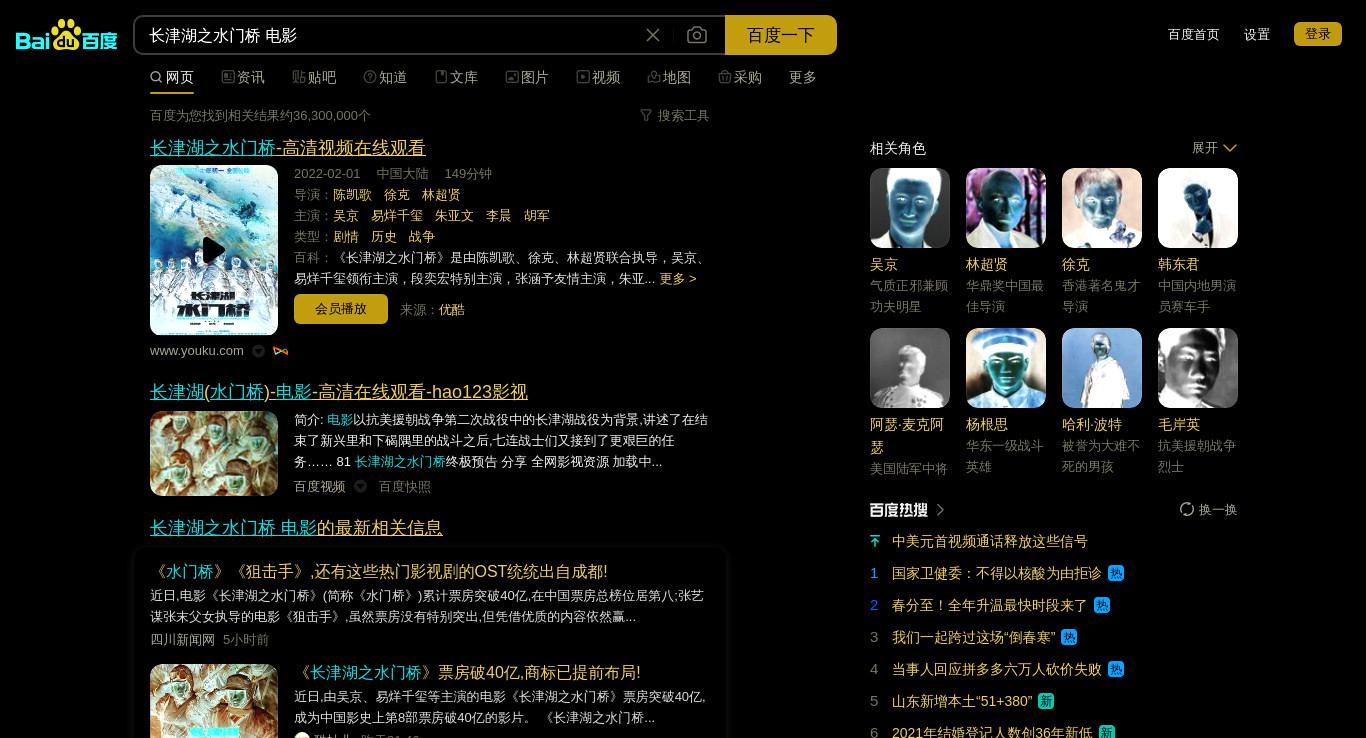Open camera image search icon

click(x=697, y=35)
